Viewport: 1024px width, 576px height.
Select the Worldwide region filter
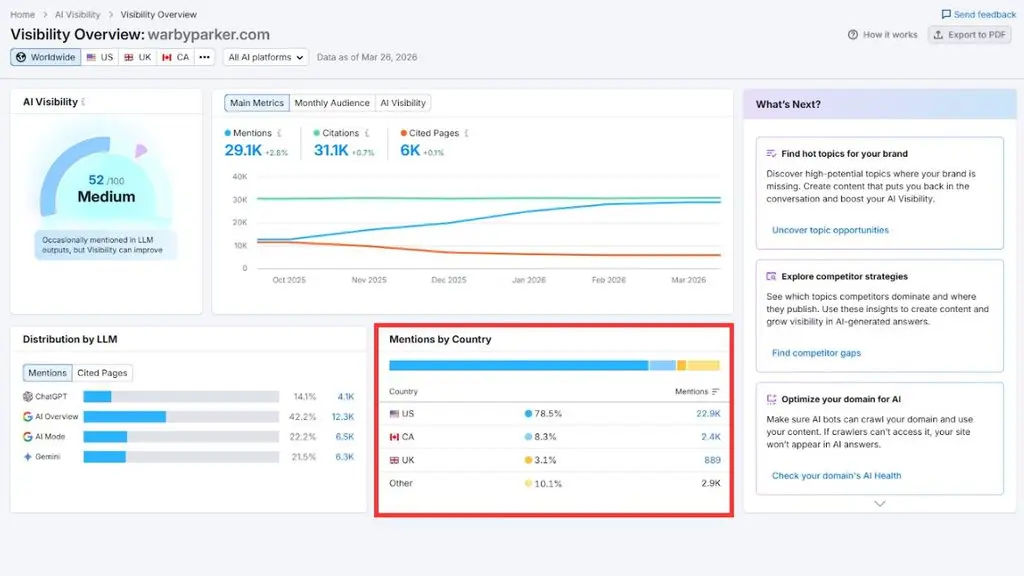(x=46, y=57)
